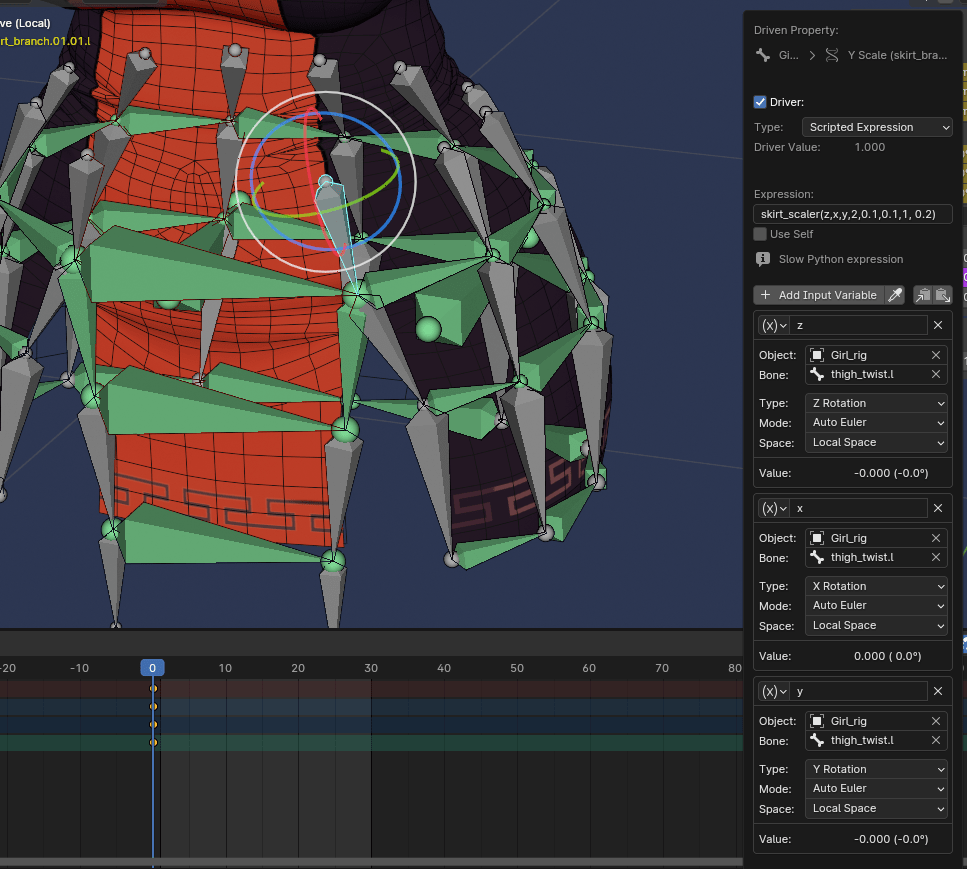Screen dimensions: 967x869
Task: Click the eyedropper input variable picker
Action: pyautogui.click(x=896, y=295)
